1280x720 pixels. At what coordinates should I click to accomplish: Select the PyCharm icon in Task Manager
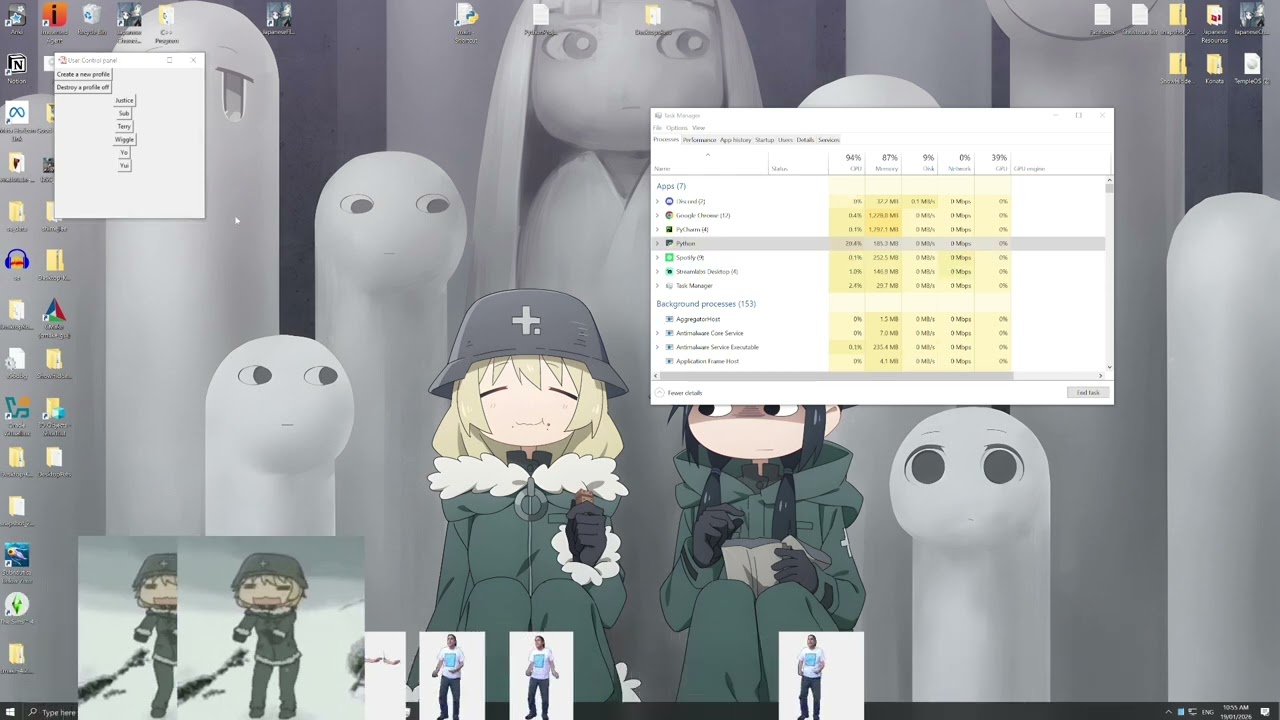[x=669, y=229]
